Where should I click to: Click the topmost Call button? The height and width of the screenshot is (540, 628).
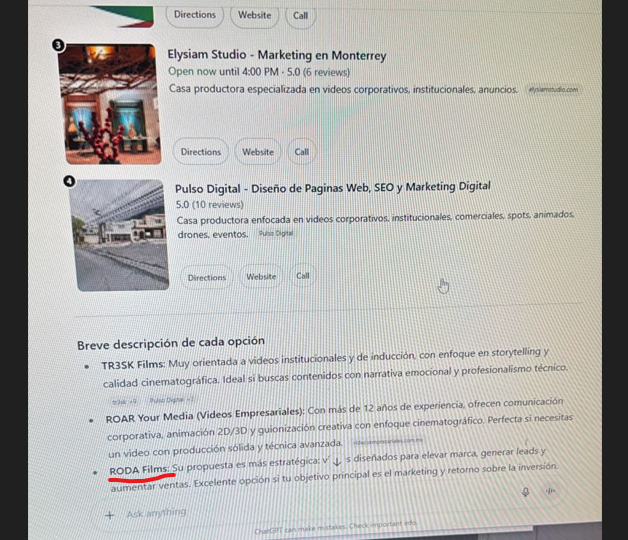pos(300,15)
